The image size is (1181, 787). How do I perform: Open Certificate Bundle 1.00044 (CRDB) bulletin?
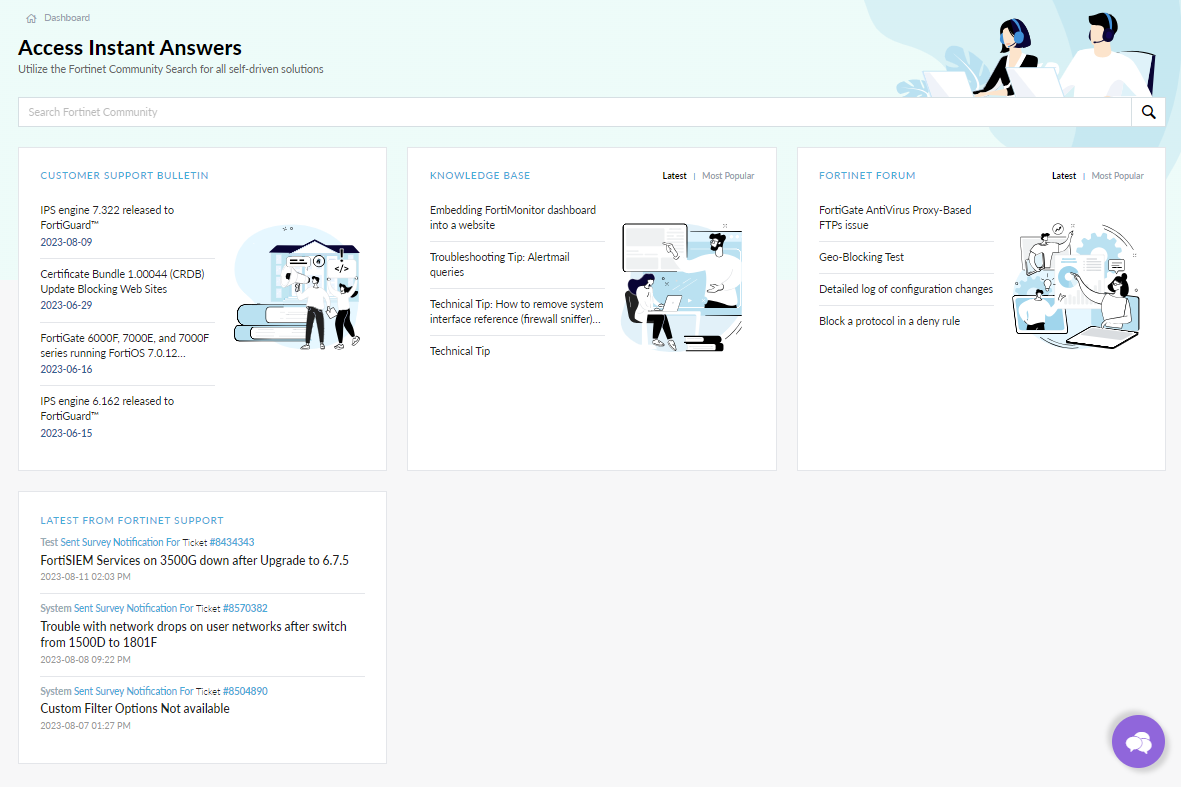coord(122,282)
